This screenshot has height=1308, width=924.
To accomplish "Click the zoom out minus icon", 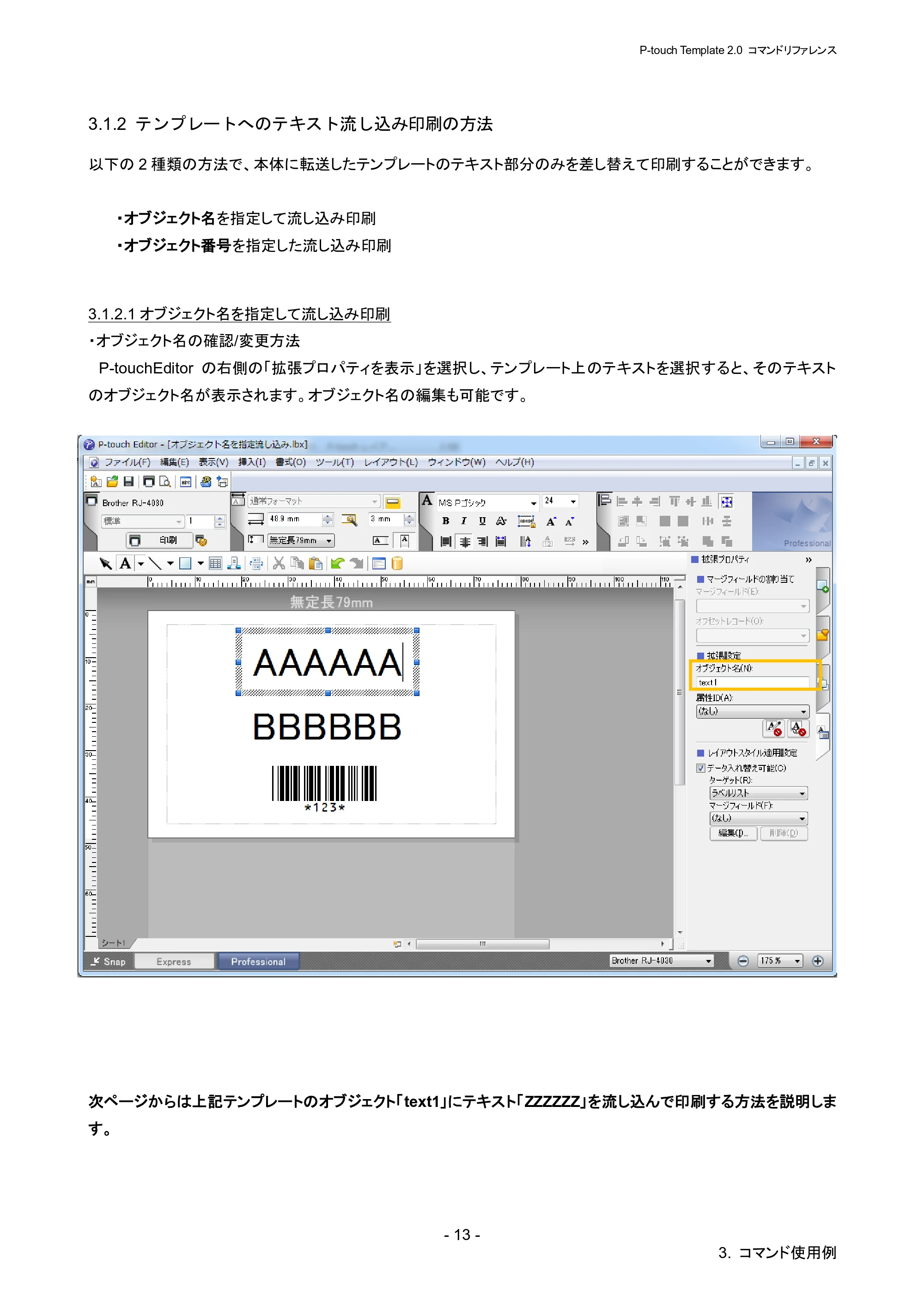I will click(x=742, y=961).
